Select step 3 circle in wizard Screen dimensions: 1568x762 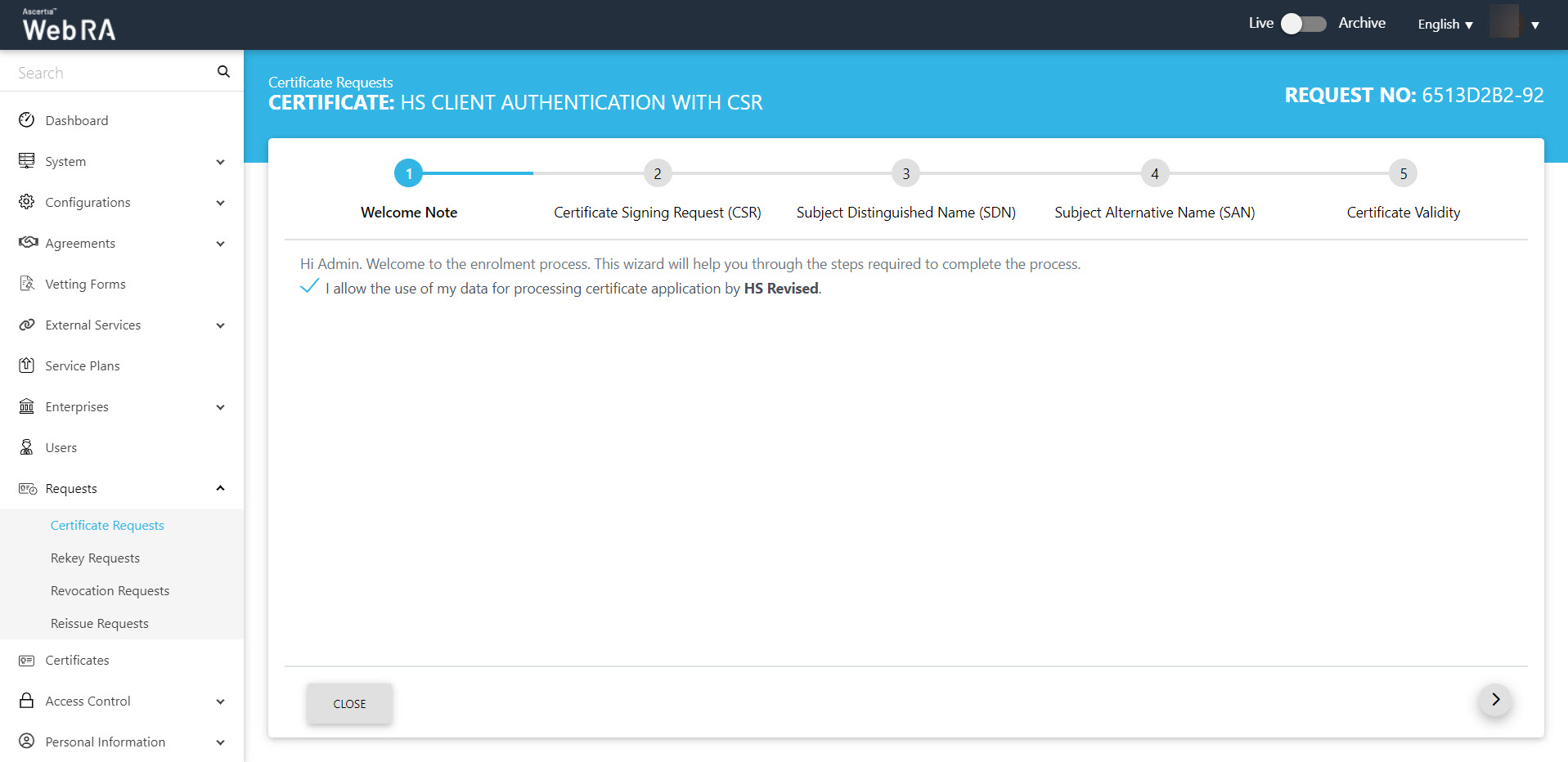pyautogui.click(x=906, y=173)
